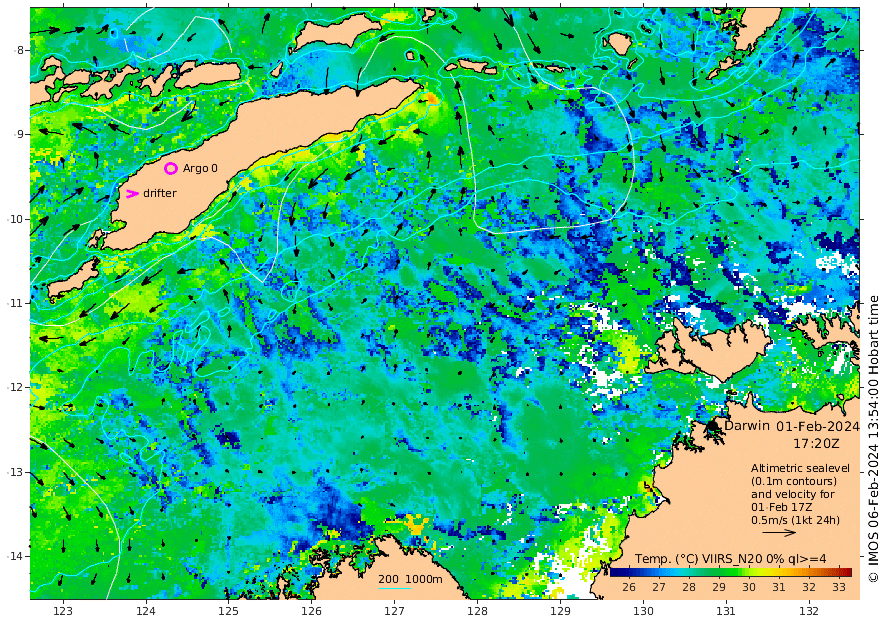The image size is (880, 630).
Task: Click the color bar tick label 26
Action: (x=629, y=587)
